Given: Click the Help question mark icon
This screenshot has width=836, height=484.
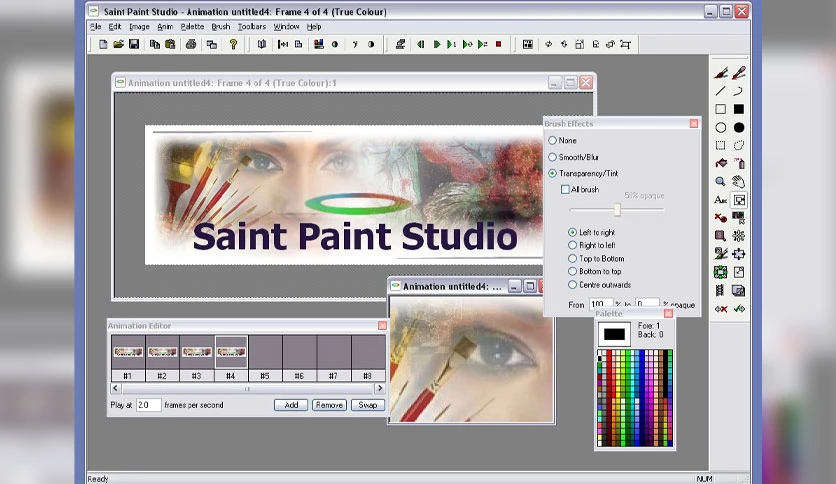Looking at the screenshot, I should pos(233,44).
